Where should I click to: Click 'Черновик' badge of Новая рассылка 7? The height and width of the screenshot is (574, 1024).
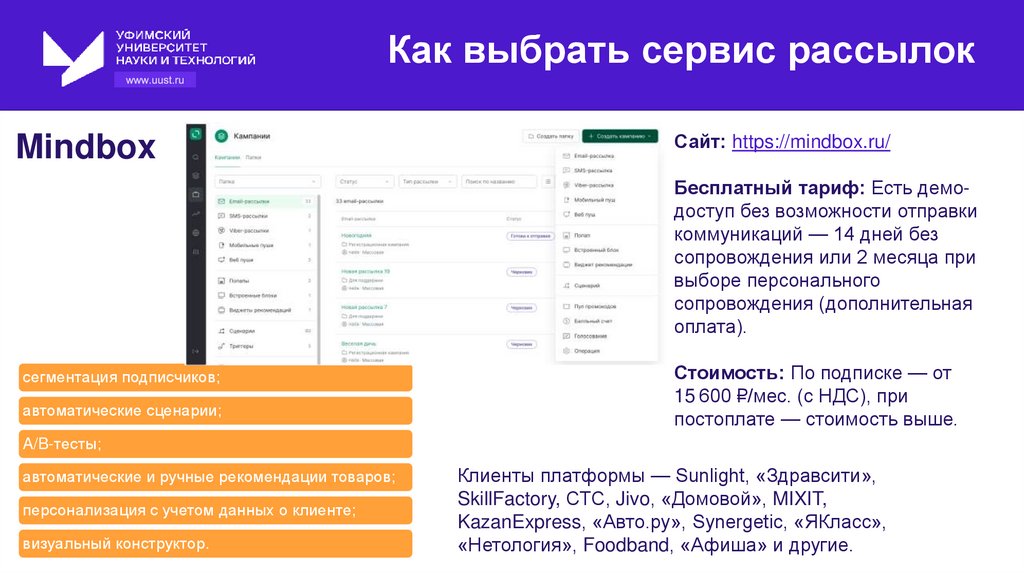click(x=521, y=308)
